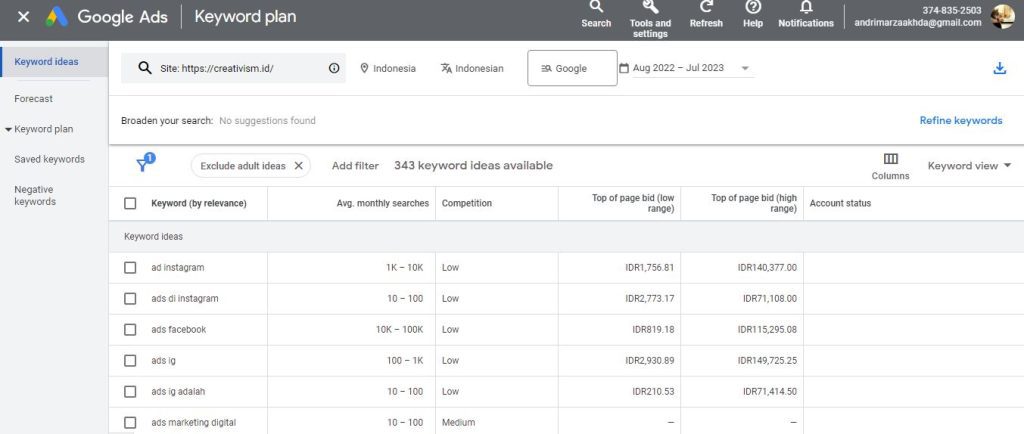Sort by Top of page bid (low range)

click(x=633, y=203)
